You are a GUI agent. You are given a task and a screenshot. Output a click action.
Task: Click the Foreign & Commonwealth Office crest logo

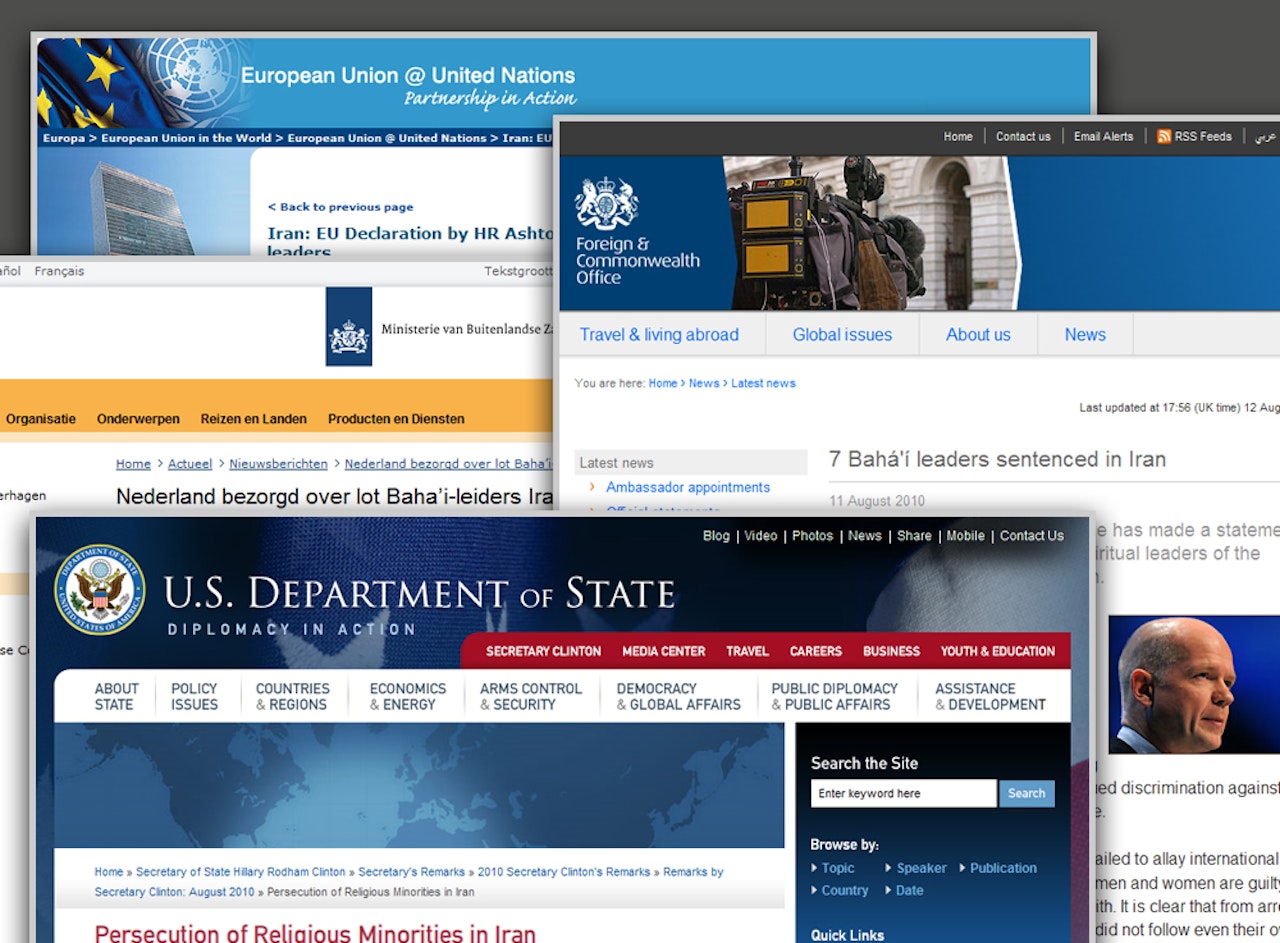click(606, 202)
